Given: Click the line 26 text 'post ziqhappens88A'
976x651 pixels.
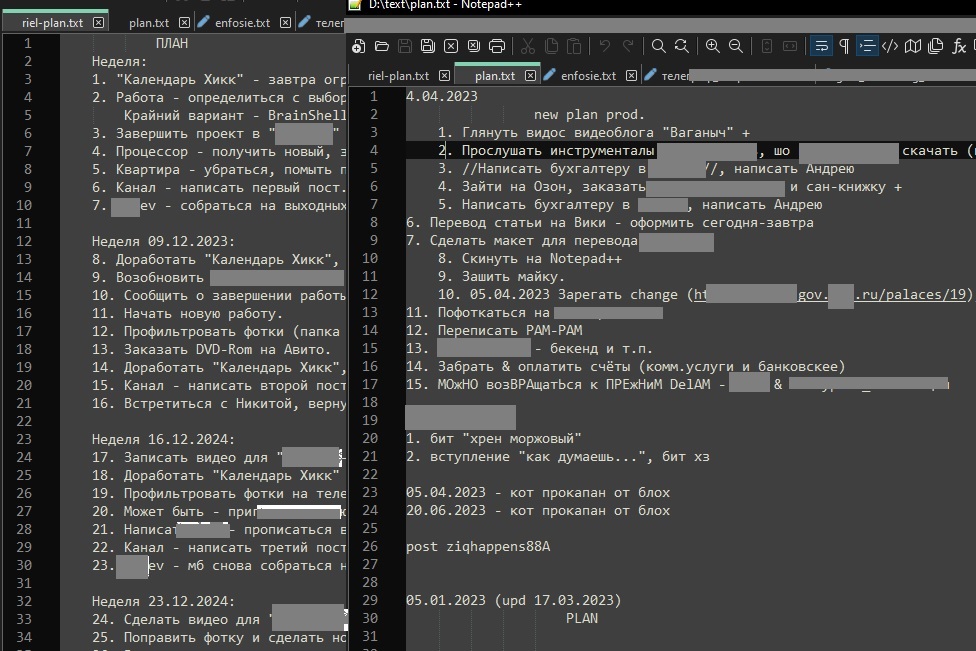Looking at the screenshot, I should coord(478,546).
